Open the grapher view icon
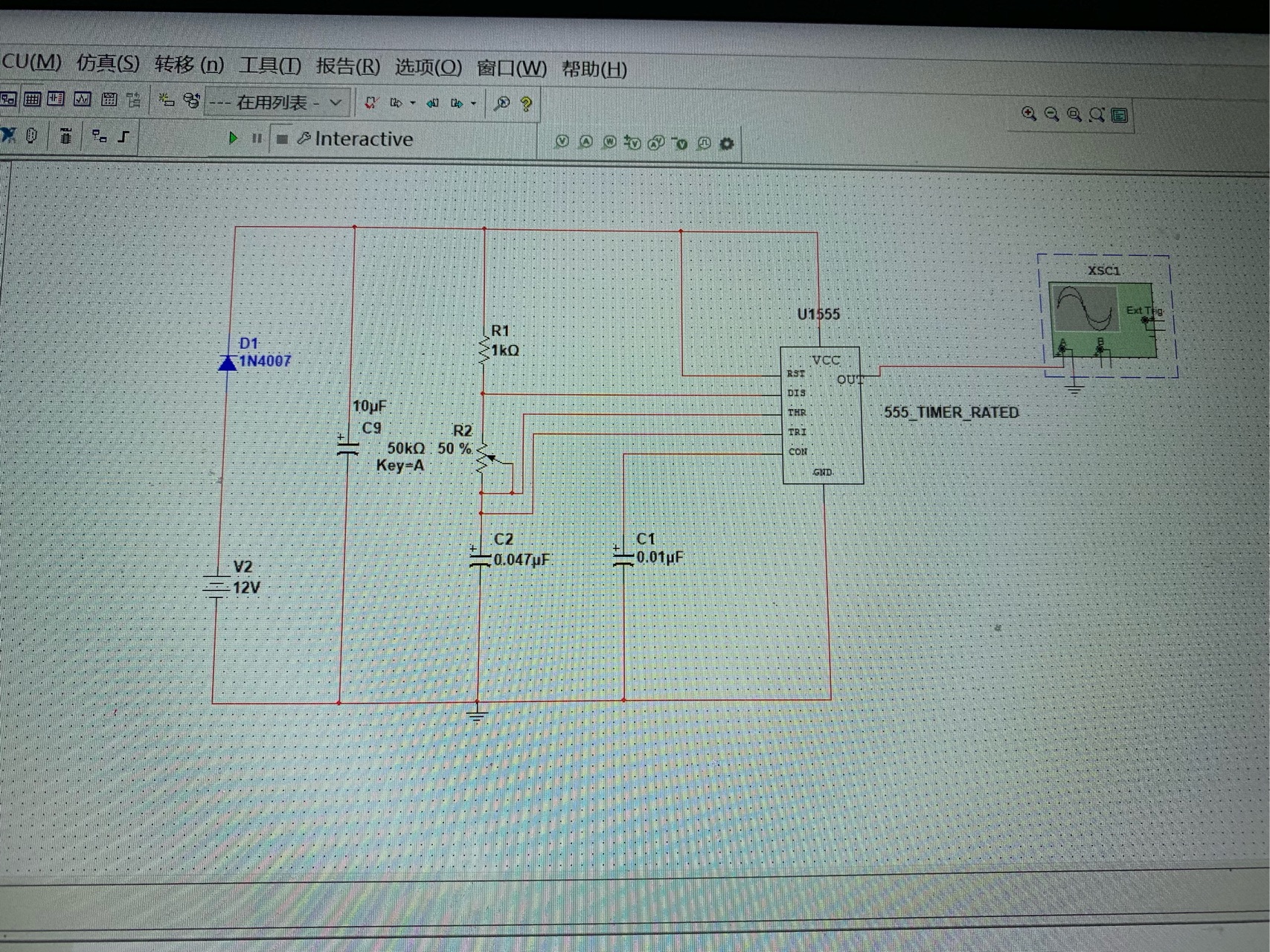This screenshot has height=952, width=1270. [82, 99]
